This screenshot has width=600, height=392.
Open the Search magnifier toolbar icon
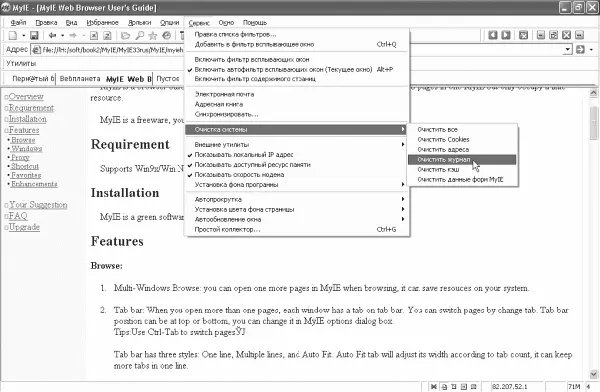click(x=140, y=36)
